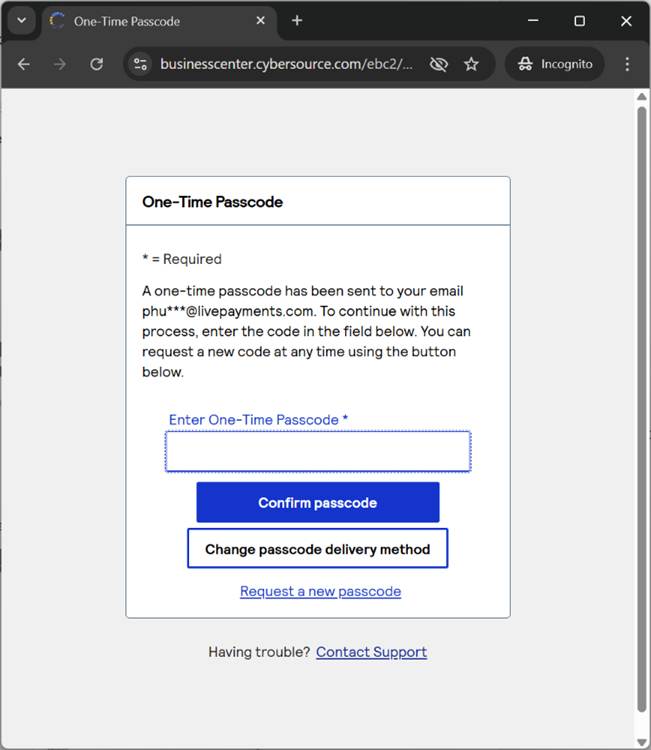Request a new passcode link
This screenshot has width=651, height=750.
point(320,591)
